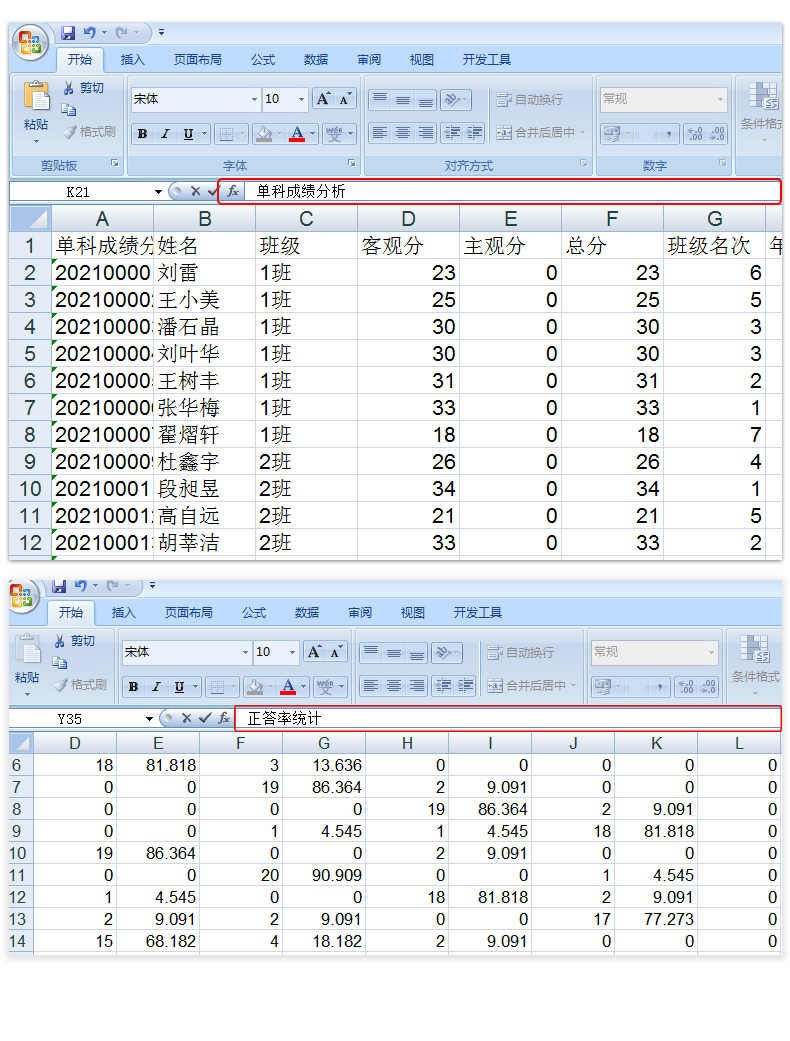
Task: Switch to 插入 tab in the top window
Action: click(133, 60)
